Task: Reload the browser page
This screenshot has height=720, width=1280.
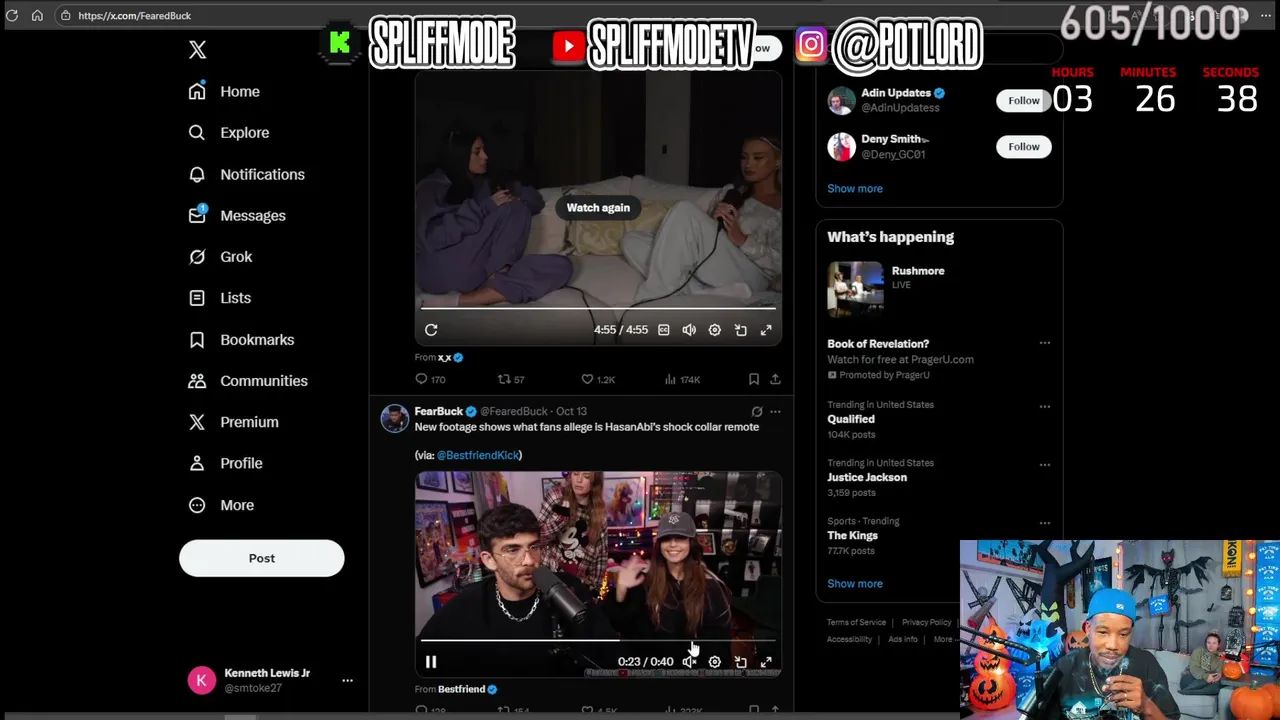Action: point(12,15)
